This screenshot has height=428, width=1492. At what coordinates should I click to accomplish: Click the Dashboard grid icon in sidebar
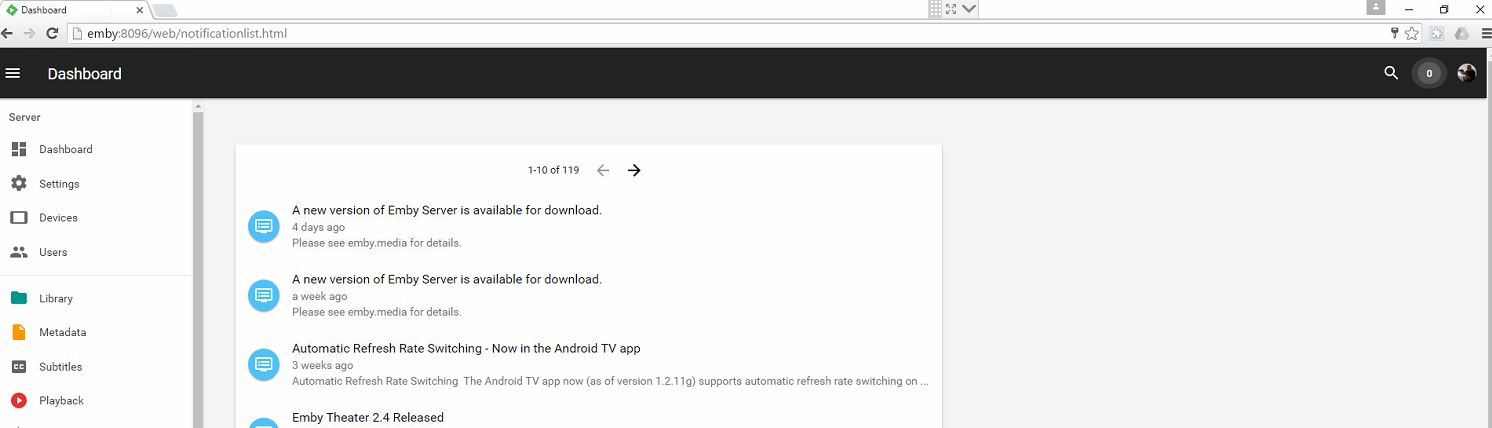click(x=18, y=149)
